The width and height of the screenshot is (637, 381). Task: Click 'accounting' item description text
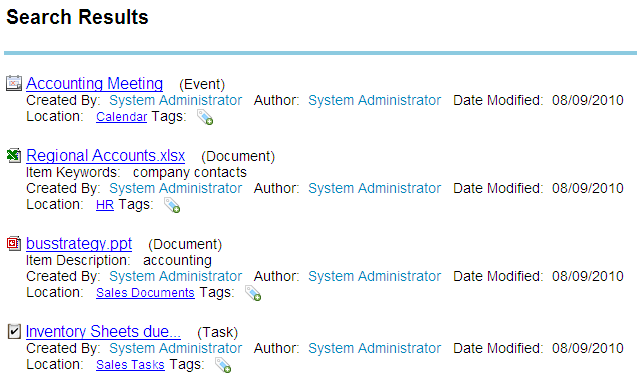tap(177, 261)
